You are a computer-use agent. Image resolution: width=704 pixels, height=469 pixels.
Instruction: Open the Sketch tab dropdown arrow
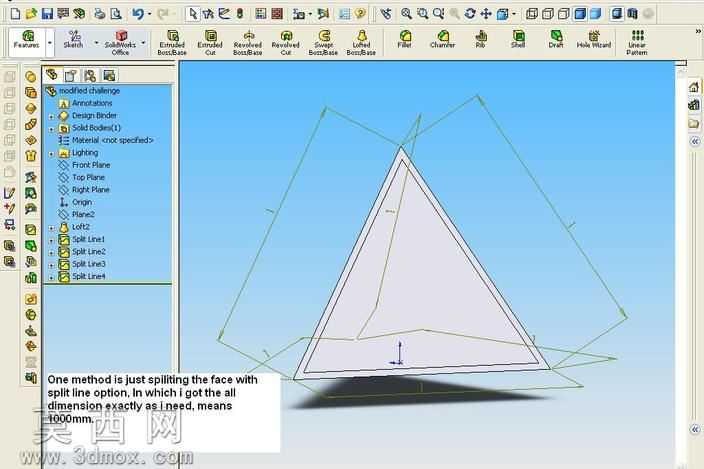pos(96,43)
